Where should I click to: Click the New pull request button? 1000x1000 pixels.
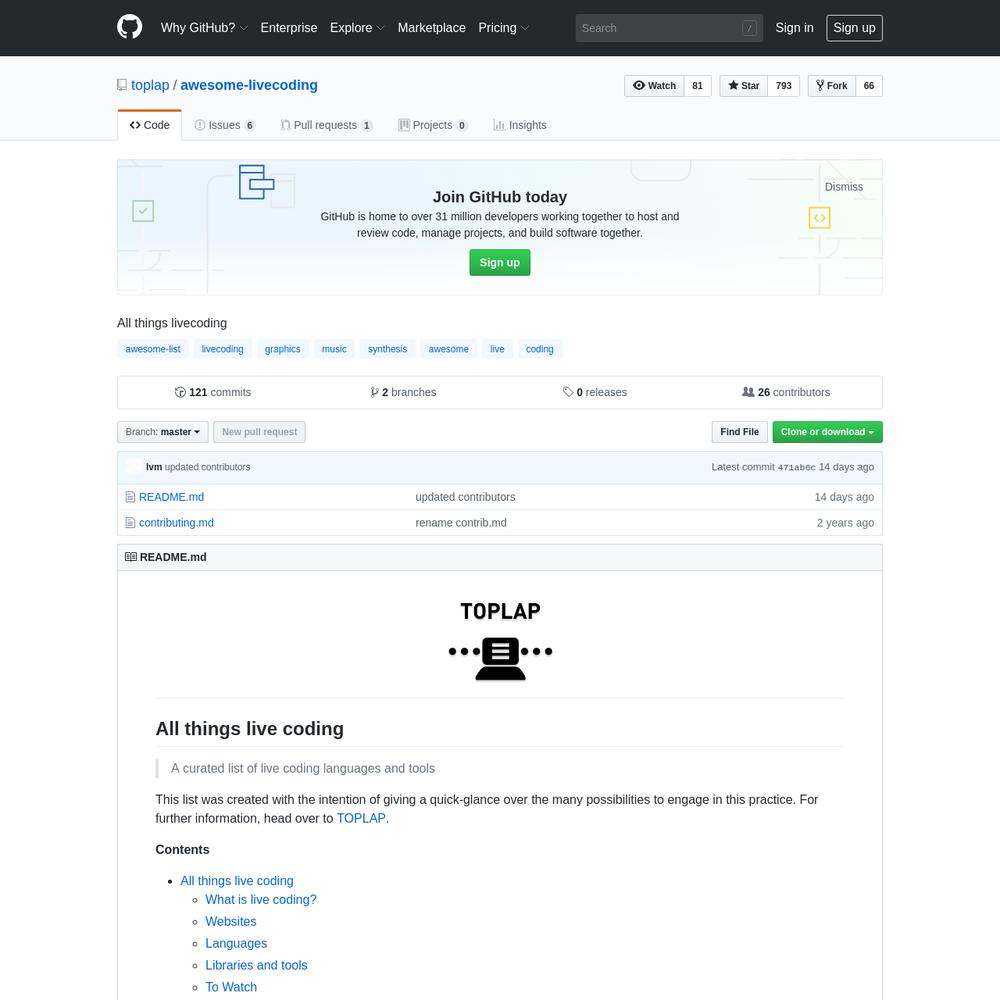(x=260, y=432)
